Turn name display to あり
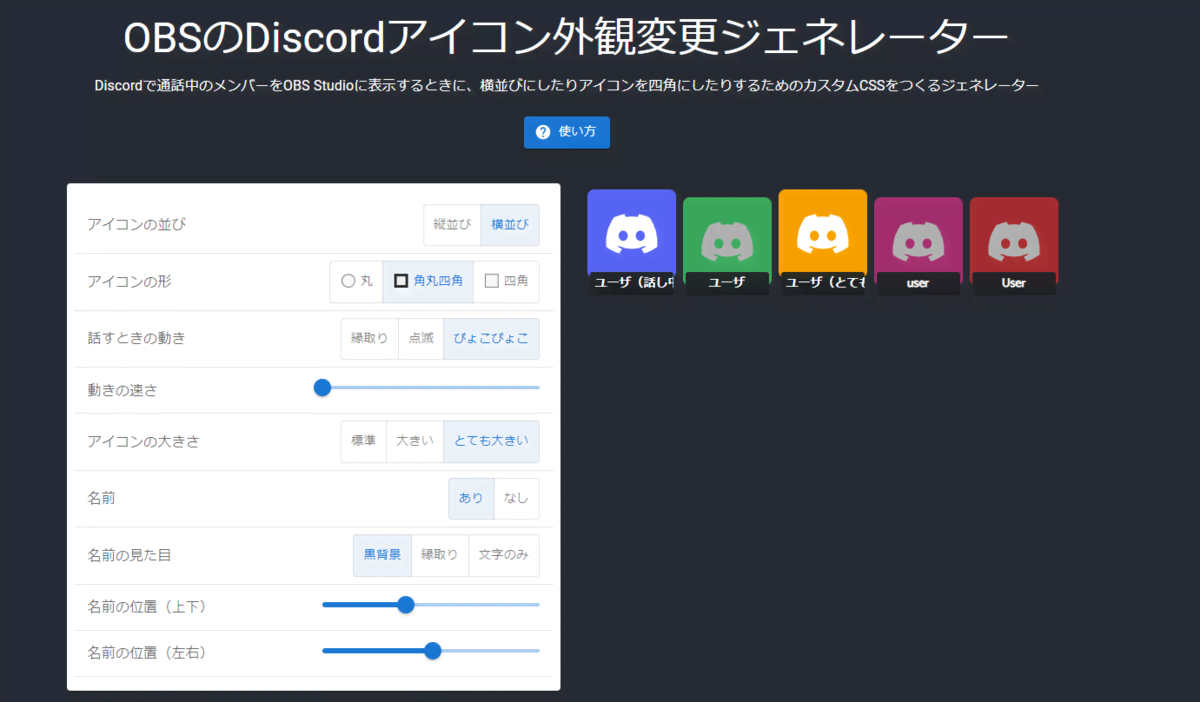 click(x=471, y=498)
